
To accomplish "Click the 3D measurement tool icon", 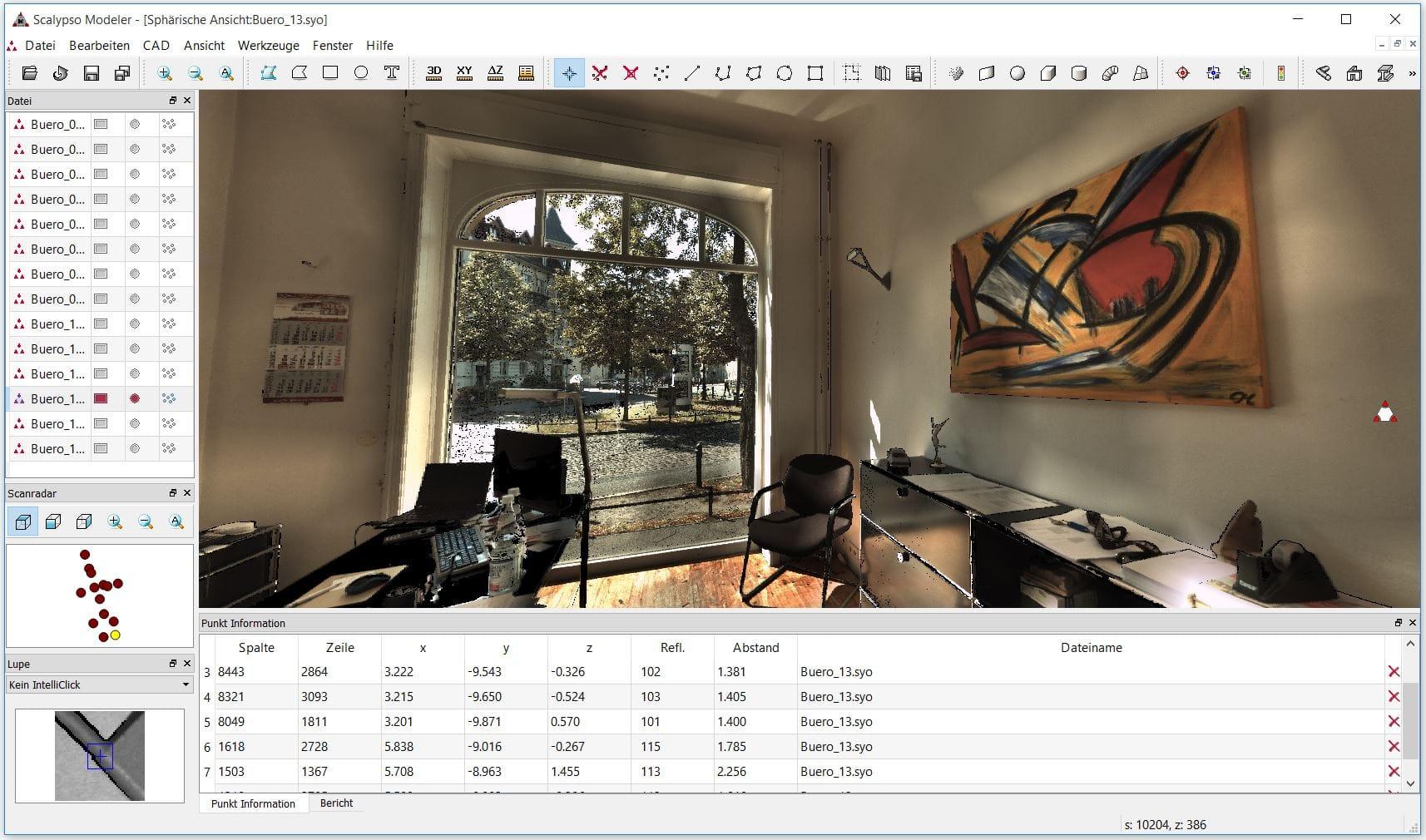I will (x=433, y=73).
